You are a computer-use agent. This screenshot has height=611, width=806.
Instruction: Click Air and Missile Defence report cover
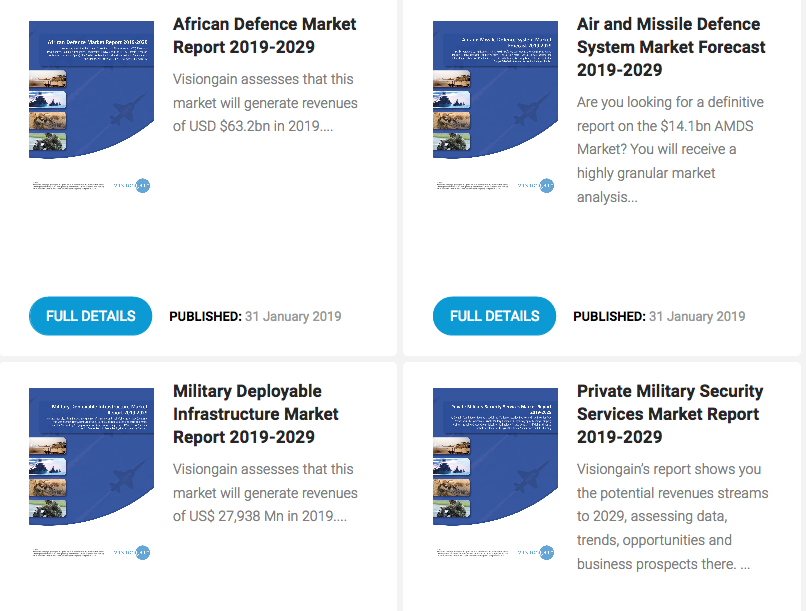495,90
